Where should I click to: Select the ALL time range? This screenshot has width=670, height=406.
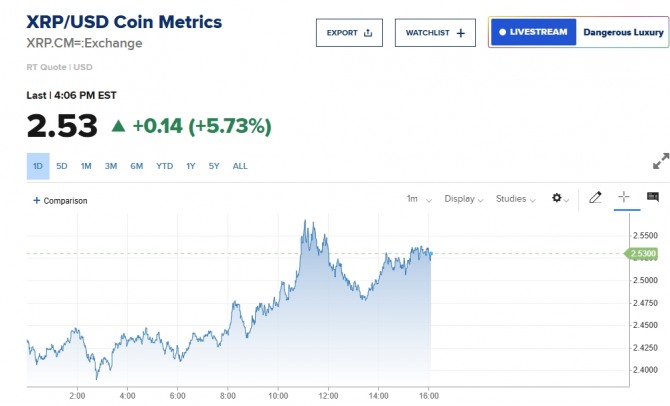click(240, 166)
